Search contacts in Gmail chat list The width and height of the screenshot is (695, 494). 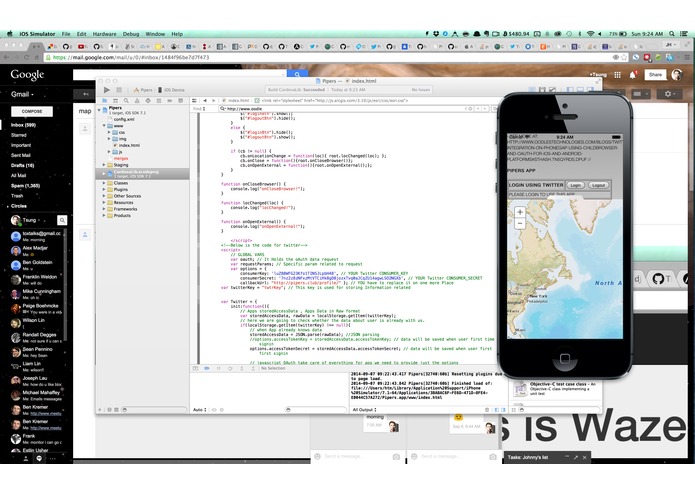coord(62,220)
